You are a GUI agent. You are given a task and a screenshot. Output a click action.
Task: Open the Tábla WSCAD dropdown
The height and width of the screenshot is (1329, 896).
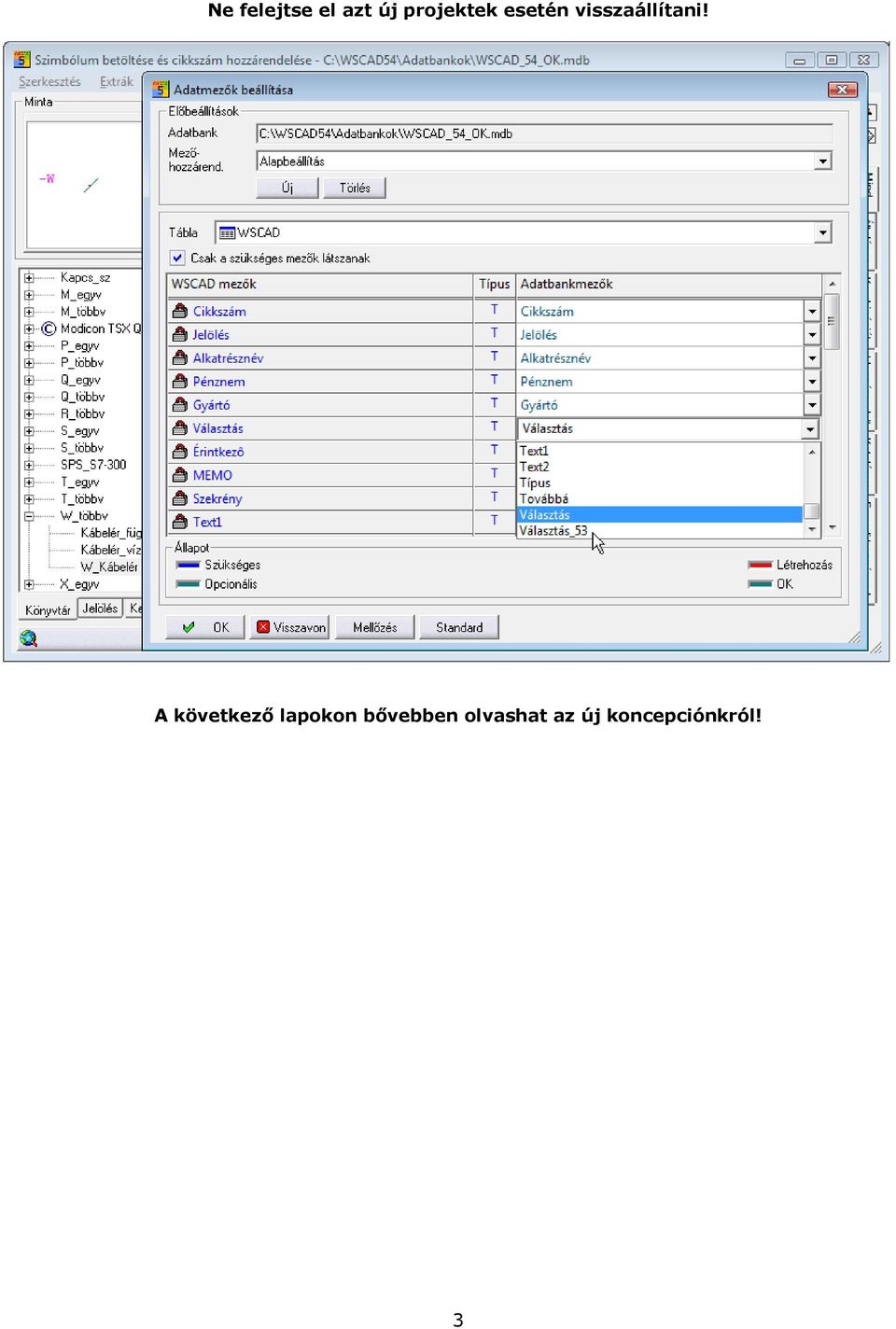(x=822, y=232)
